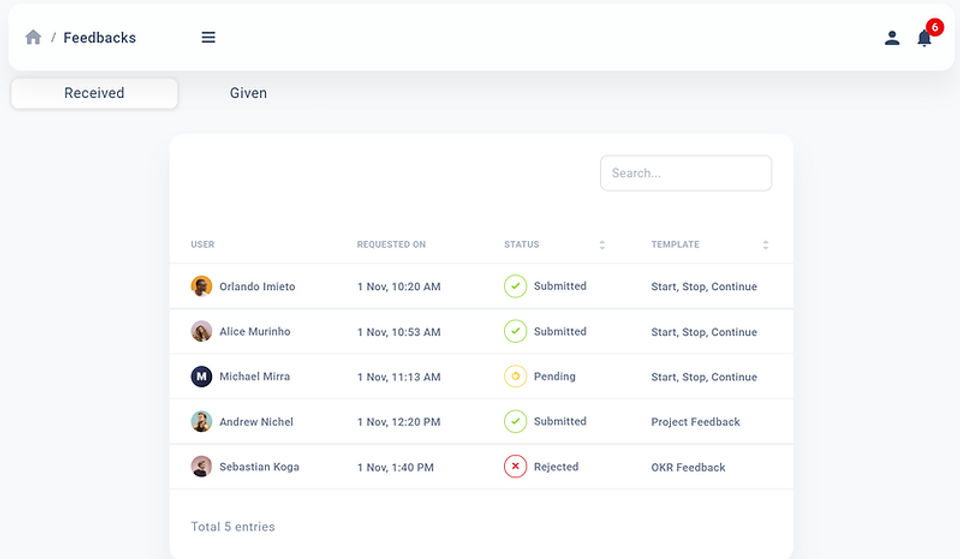960x559 pixels.
Task: Click Start, Stop, Continue in Orlando Imieto's row
Action: pos(704,287)
